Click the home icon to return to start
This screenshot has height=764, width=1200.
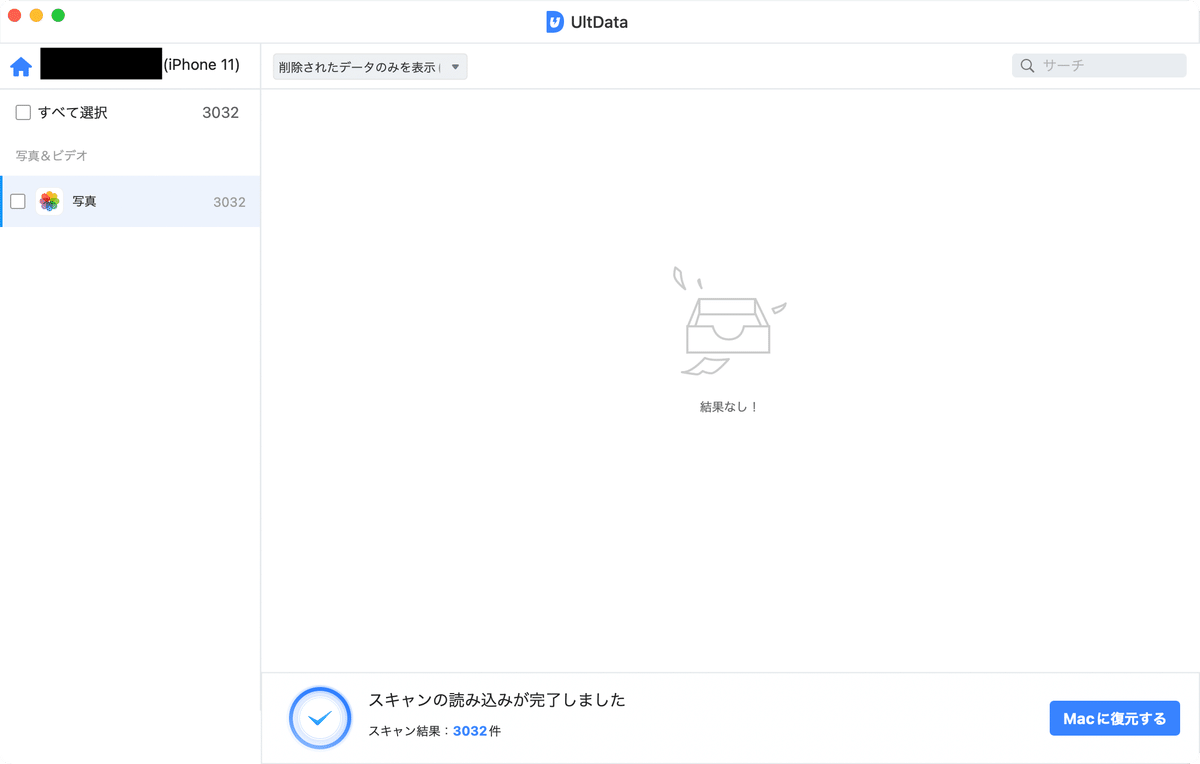coord(20,65)
